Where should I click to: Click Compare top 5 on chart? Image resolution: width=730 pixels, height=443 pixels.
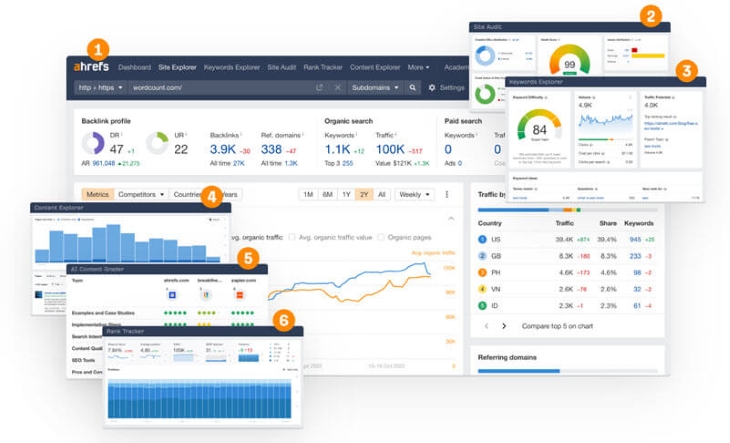pyautogui.click(x=557, y=326)
